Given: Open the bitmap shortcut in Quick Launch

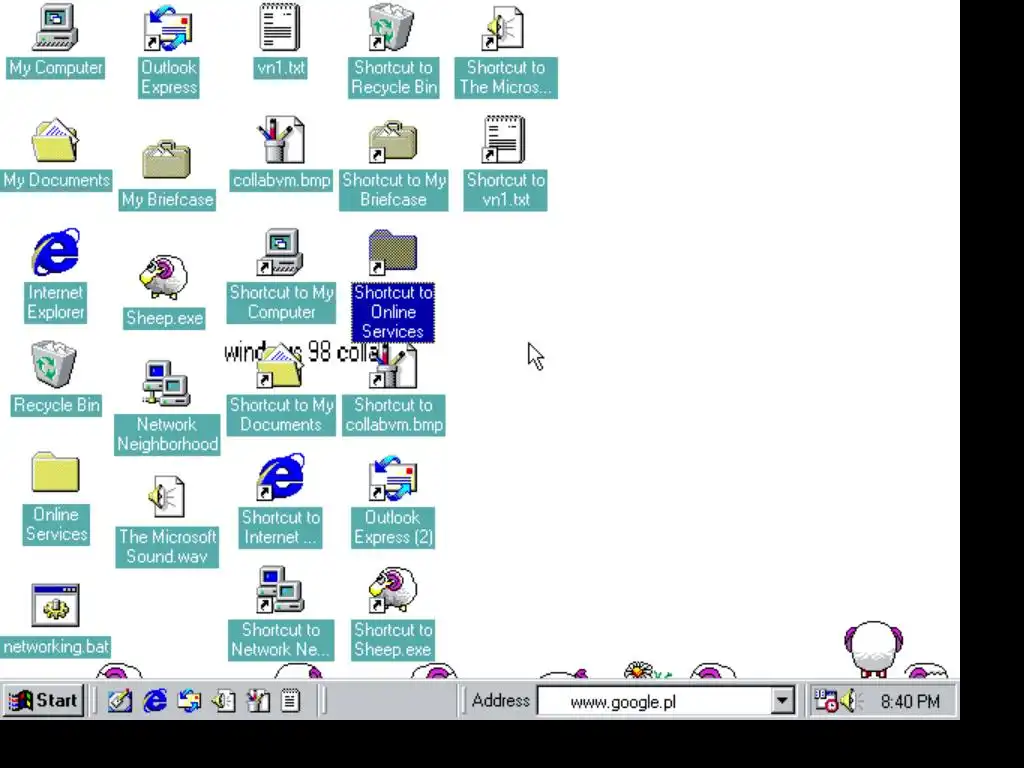Looking at the screenshot, I should click(x=258, y=701).
